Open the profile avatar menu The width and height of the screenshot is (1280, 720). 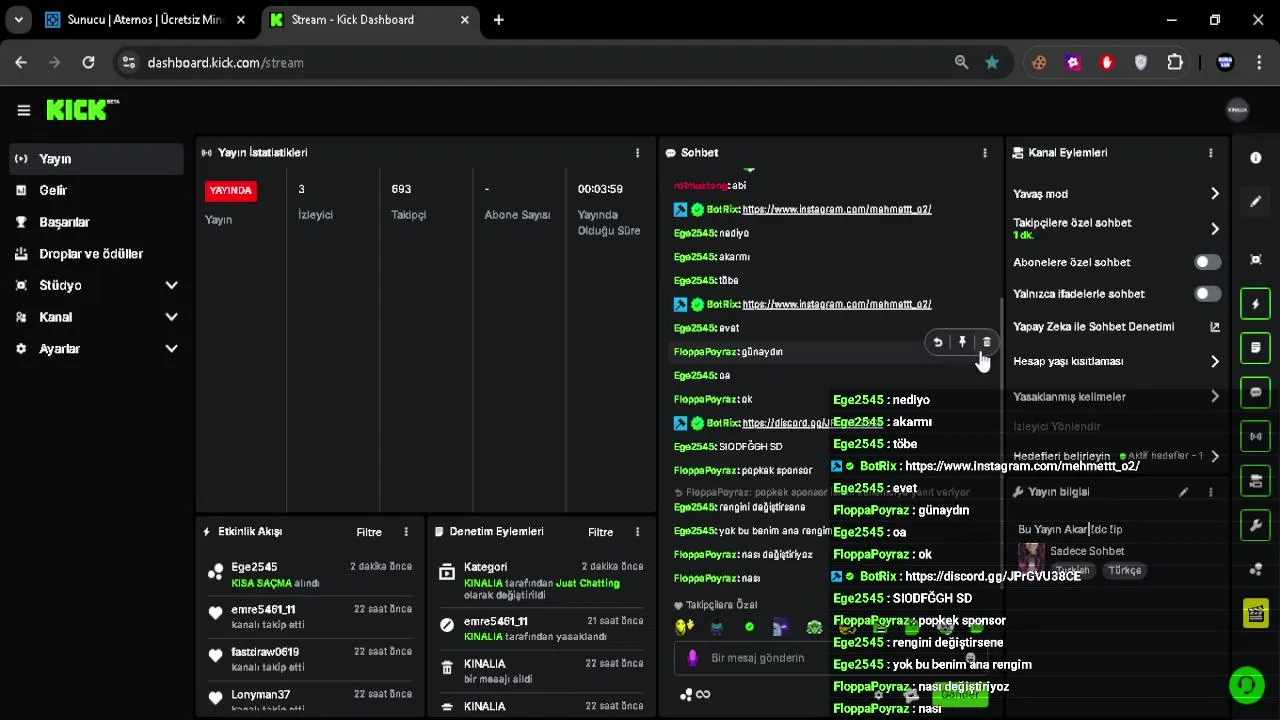[1237, 110]
